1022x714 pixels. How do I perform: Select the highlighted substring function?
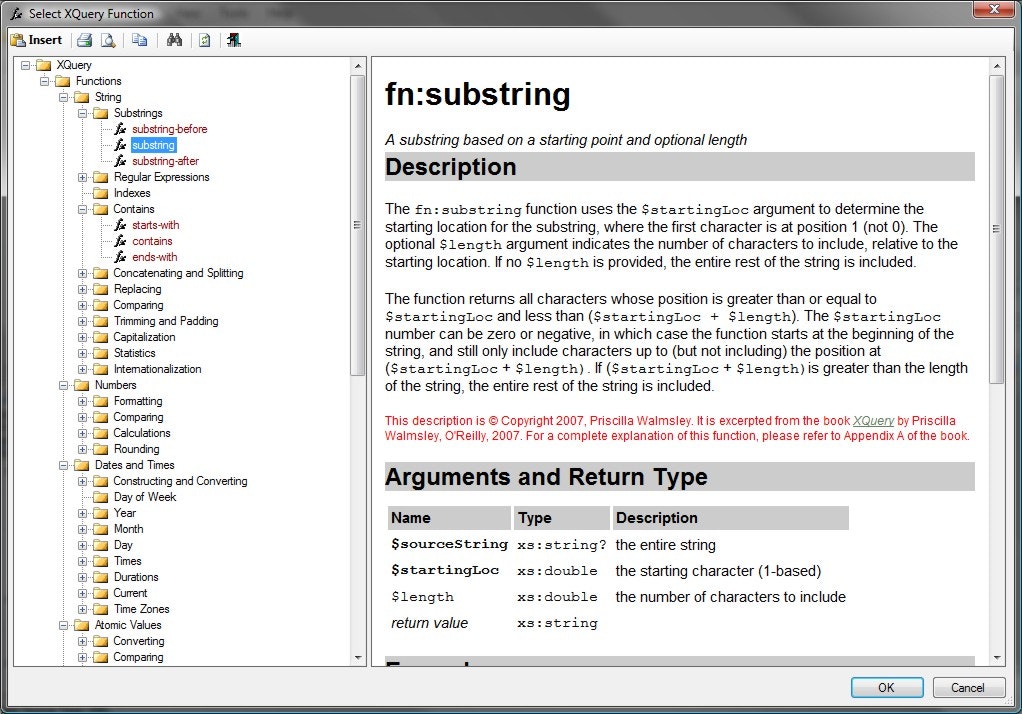coord(152,145)
